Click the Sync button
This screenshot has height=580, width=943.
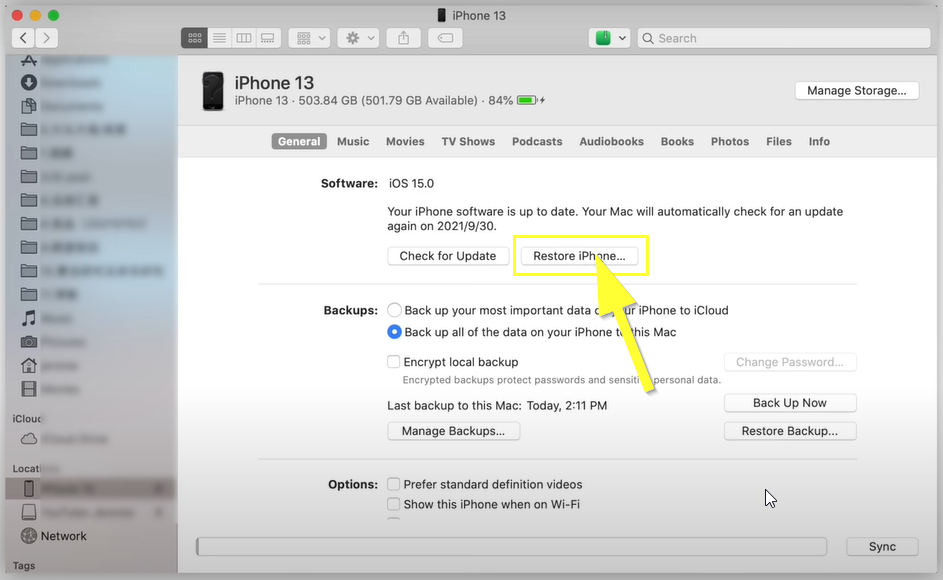[x=882, y=546]
